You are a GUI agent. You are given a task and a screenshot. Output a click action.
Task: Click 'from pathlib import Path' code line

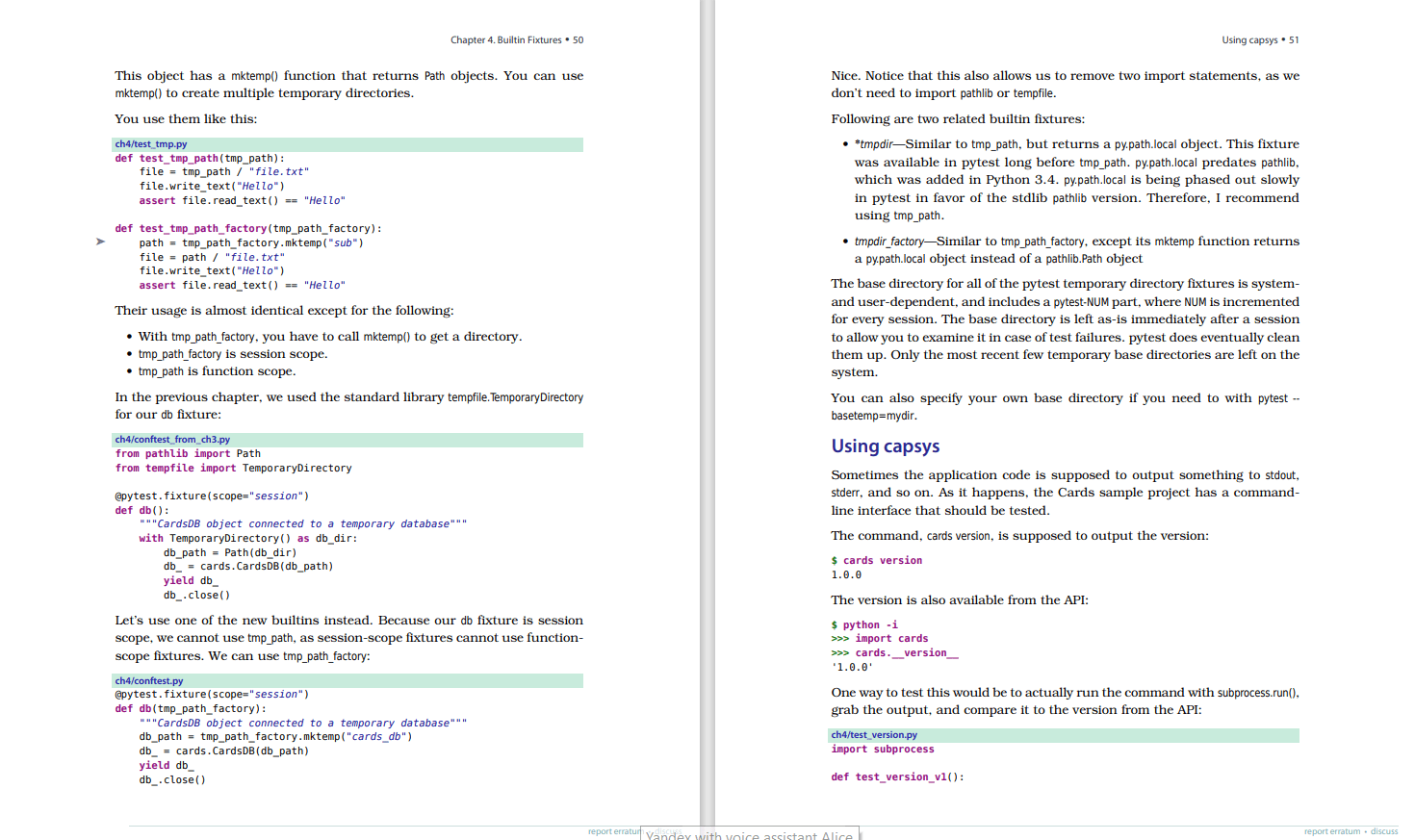click(x=188, y=454)
